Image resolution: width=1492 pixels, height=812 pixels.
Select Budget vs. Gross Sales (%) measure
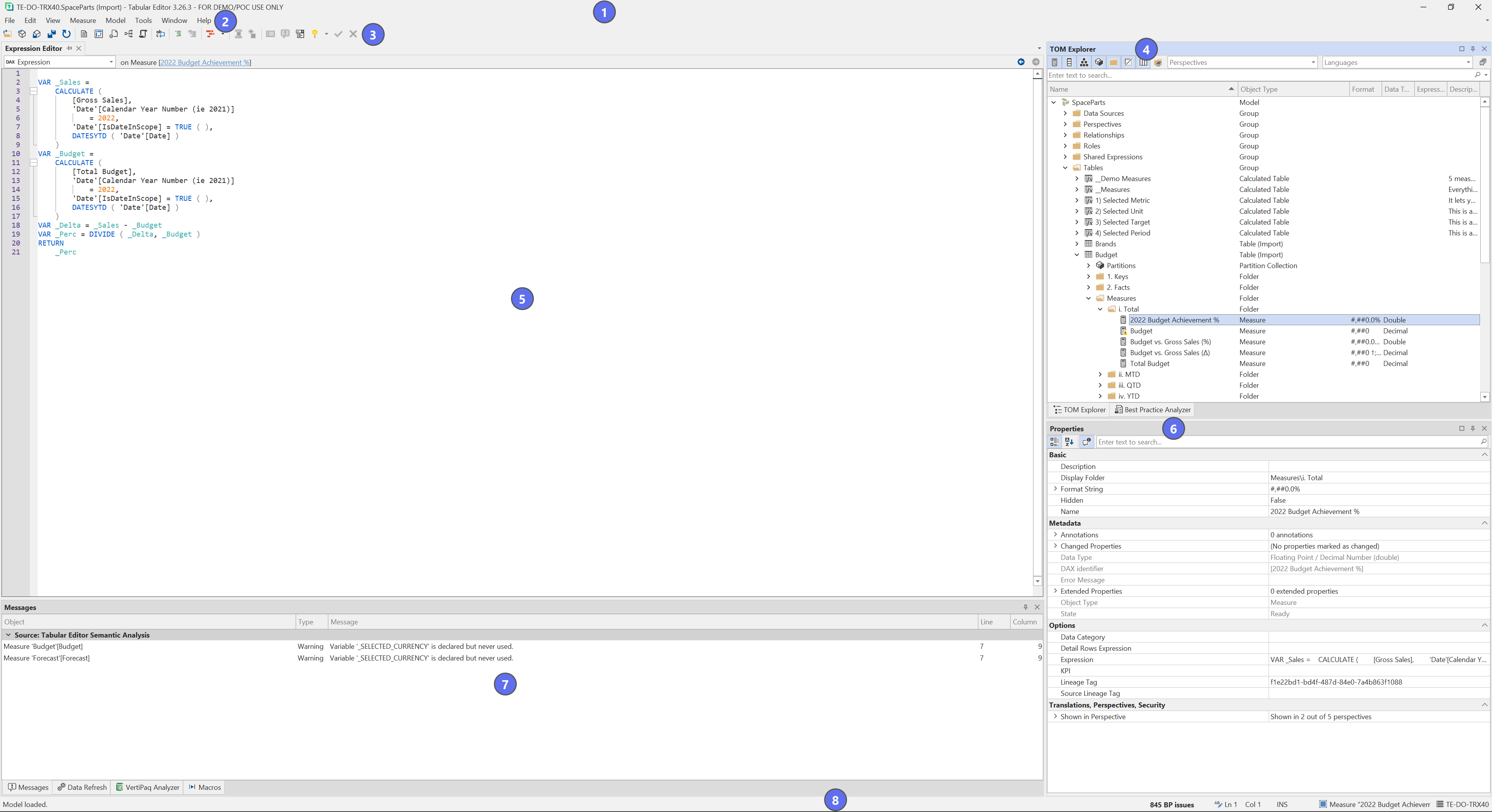click(1170, 342)
